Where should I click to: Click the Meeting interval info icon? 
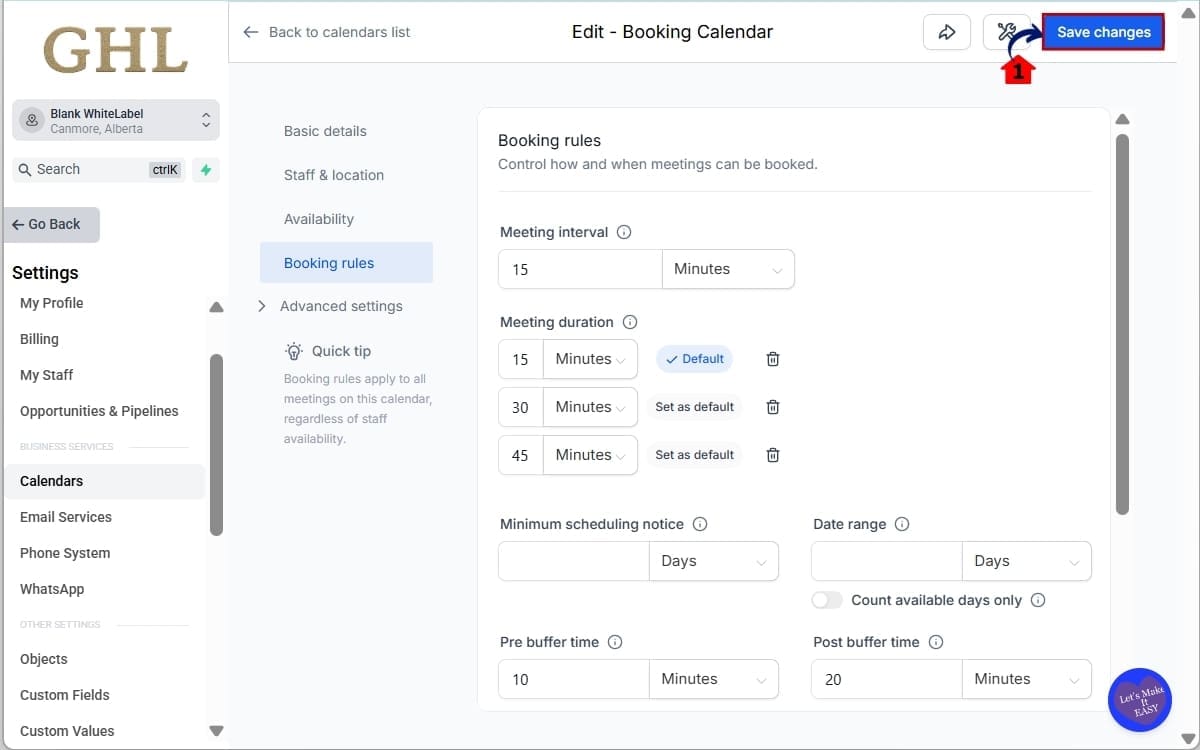coord(624,232)
